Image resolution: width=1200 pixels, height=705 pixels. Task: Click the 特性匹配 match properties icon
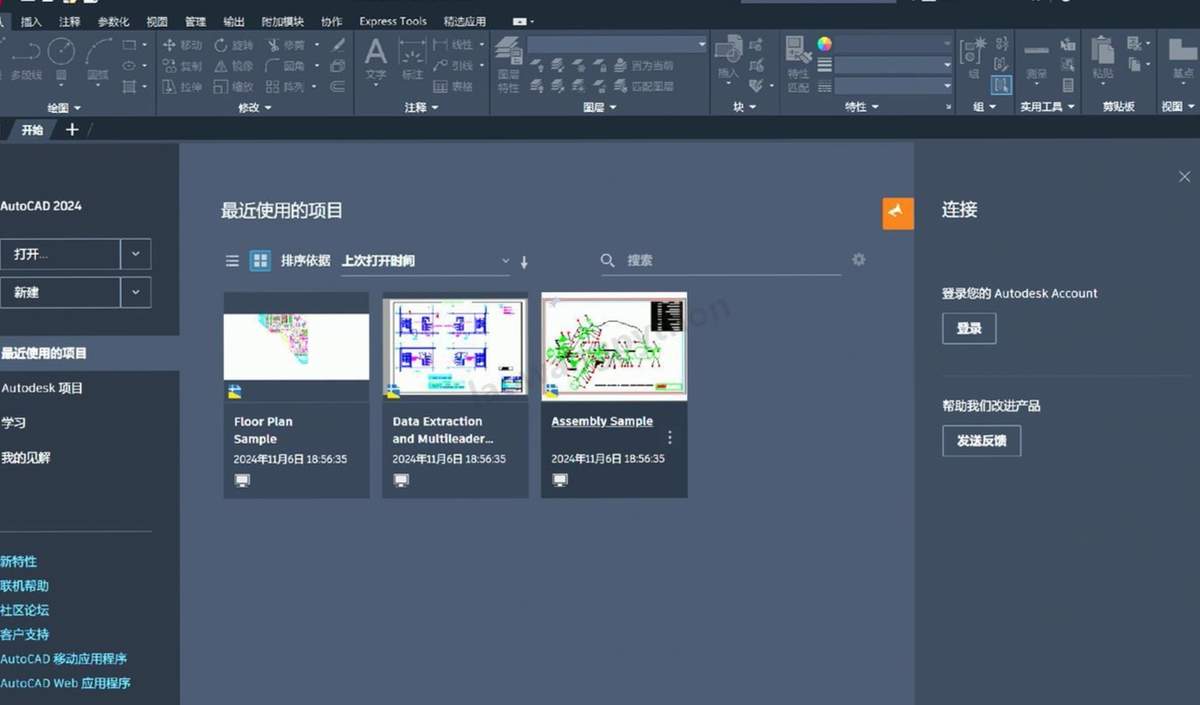point(798,64)
